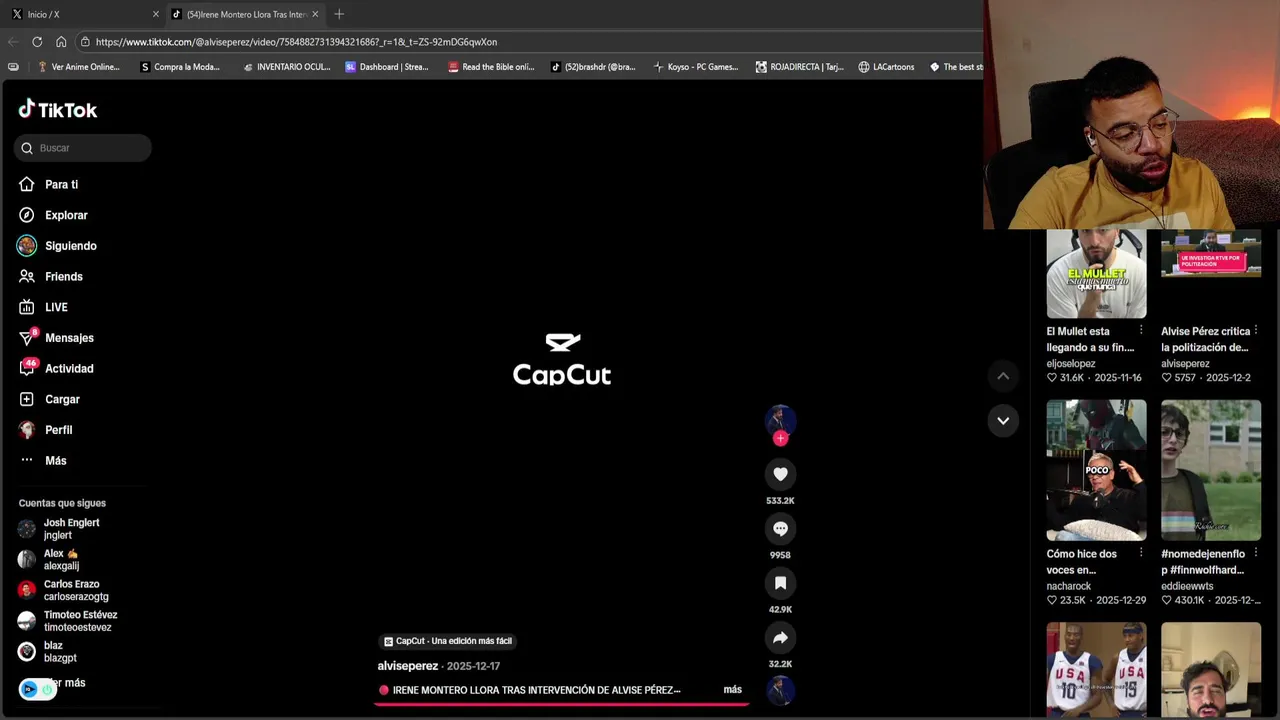
Task: Open USA basketball jerseys video thumbnail
Action: tap(1096, 669)
